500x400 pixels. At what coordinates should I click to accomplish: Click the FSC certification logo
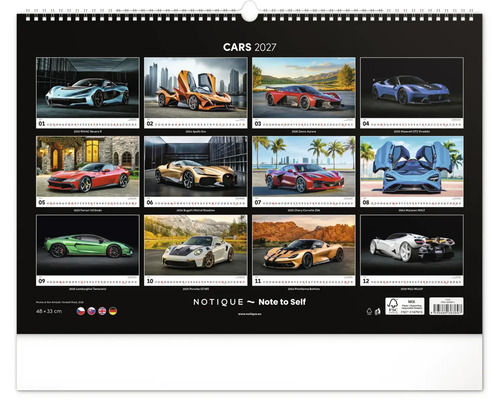tap(405, 306)
